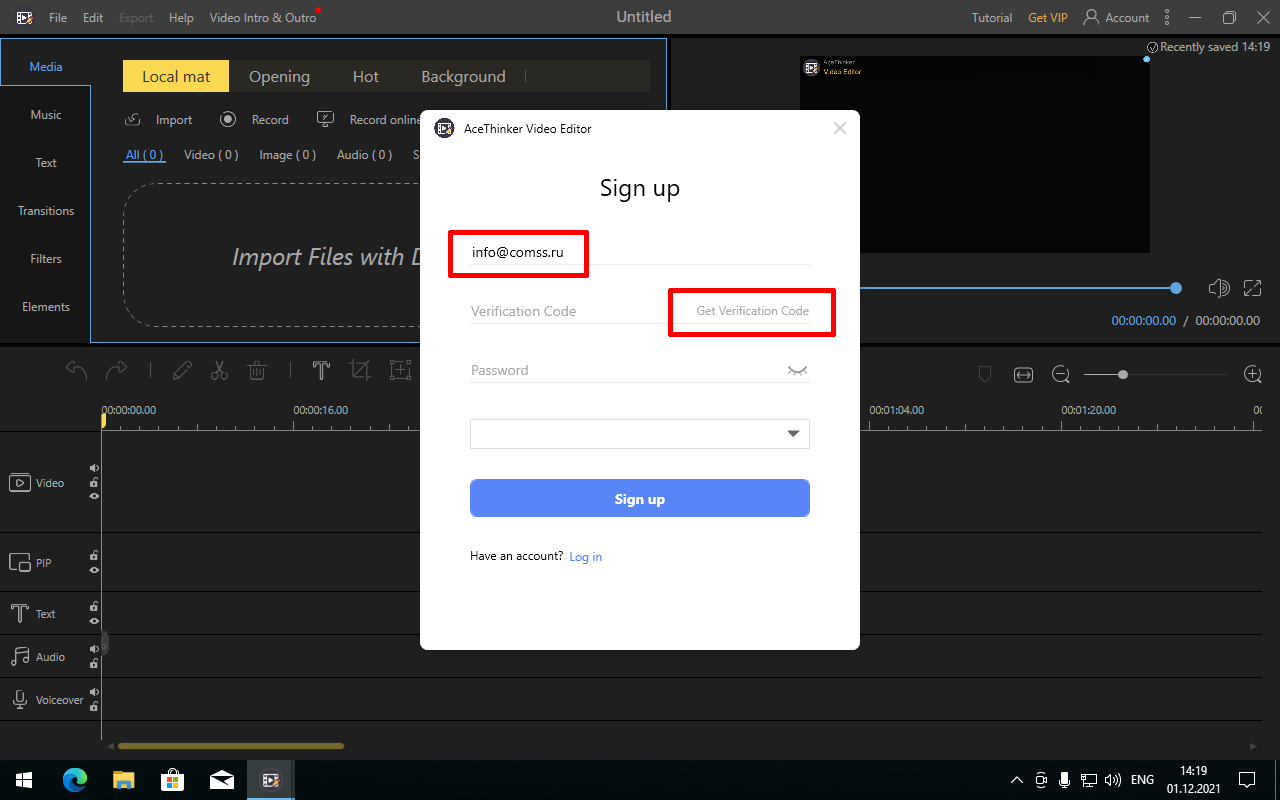Hide the PIP track with eye icon

point(94,570)
